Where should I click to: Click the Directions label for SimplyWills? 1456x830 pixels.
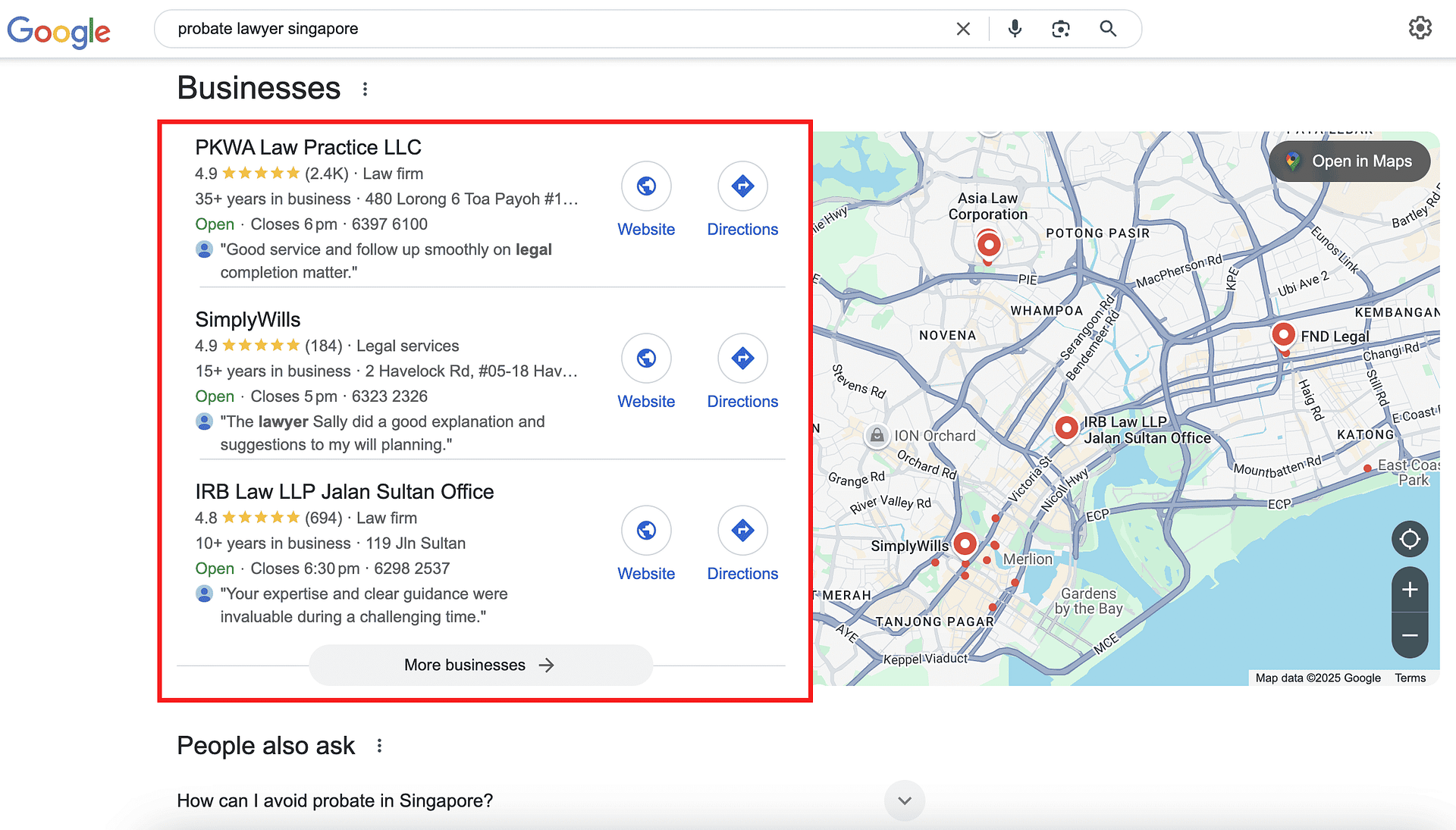pyautogui.click(x=742, y=402)
